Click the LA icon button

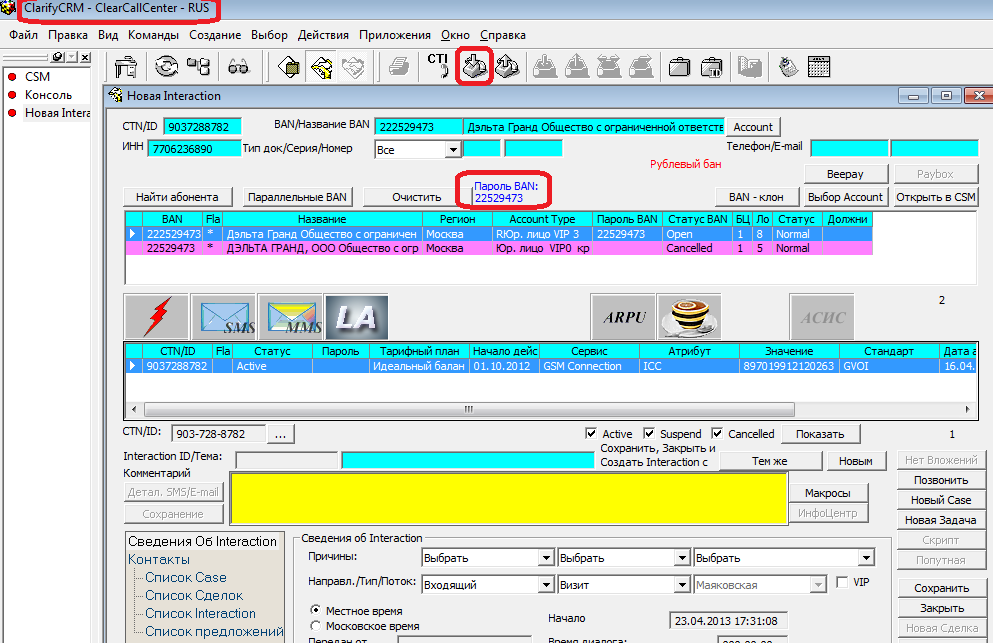(356, 317)
